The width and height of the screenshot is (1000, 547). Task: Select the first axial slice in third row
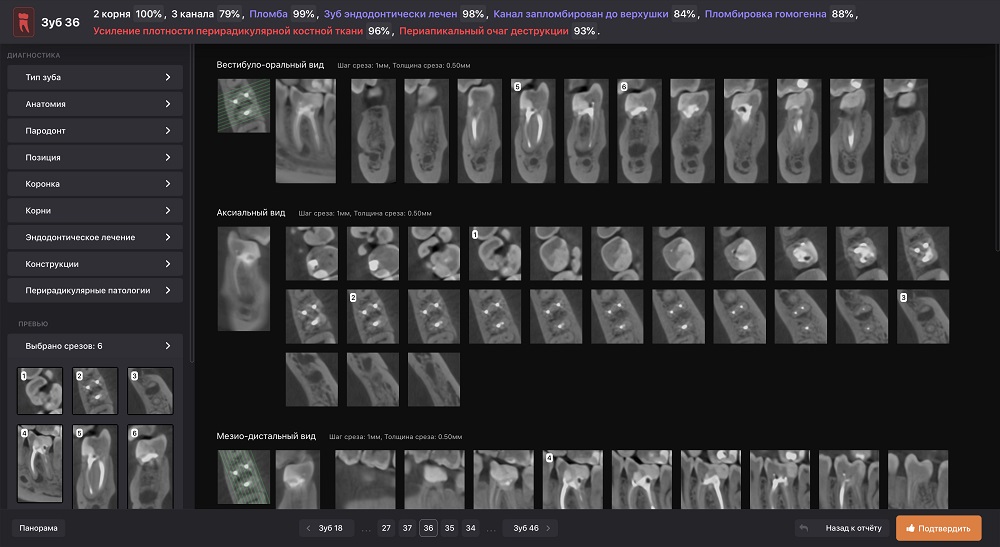(312, 380)
